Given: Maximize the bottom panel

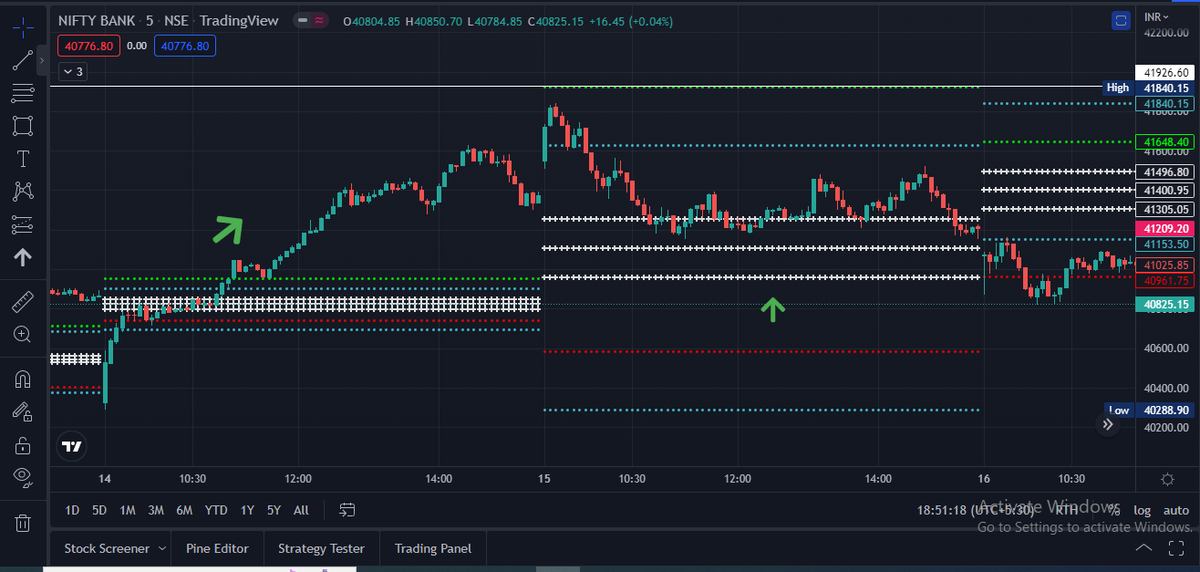Looking at the screenshot, I should 1176,548.
